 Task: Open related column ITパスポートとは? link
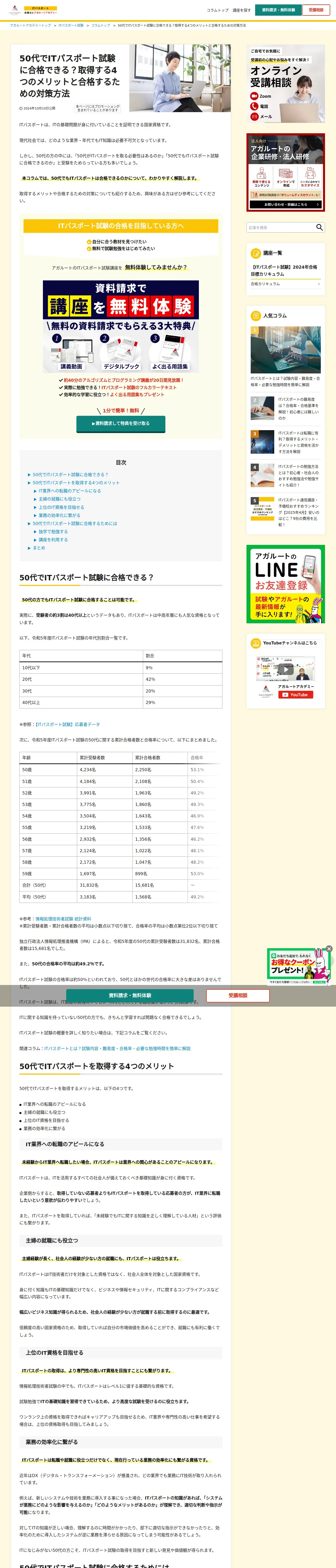[117, 1049]
